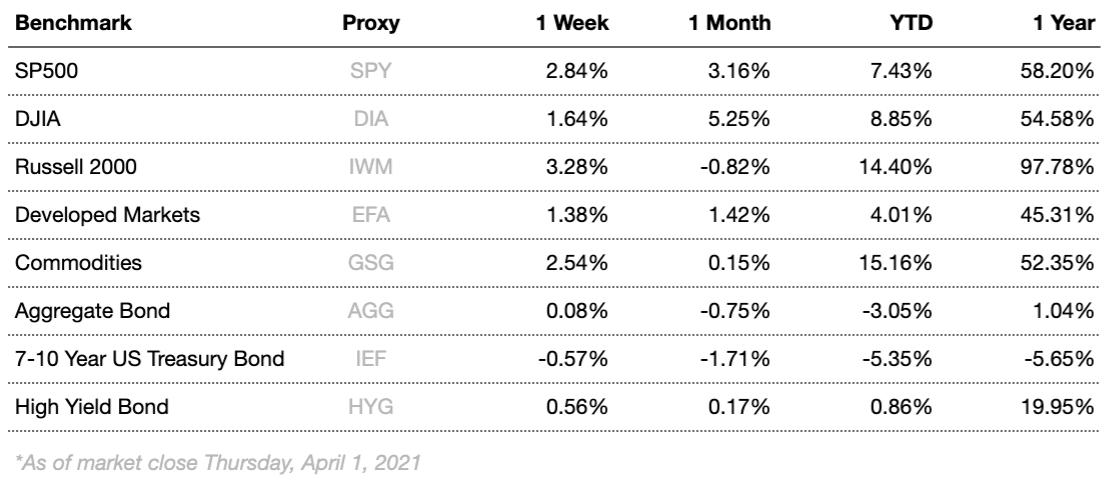
Task: Click the IWM ticker symbol
Action: pyautogui.click(x=370, y=168)
